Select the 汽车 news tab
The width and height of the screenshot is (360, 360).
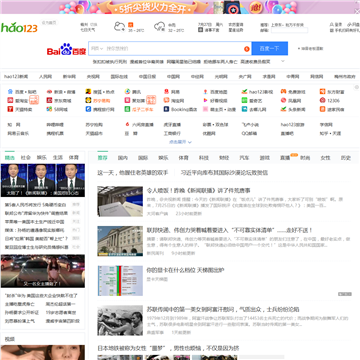pos(244,158)
